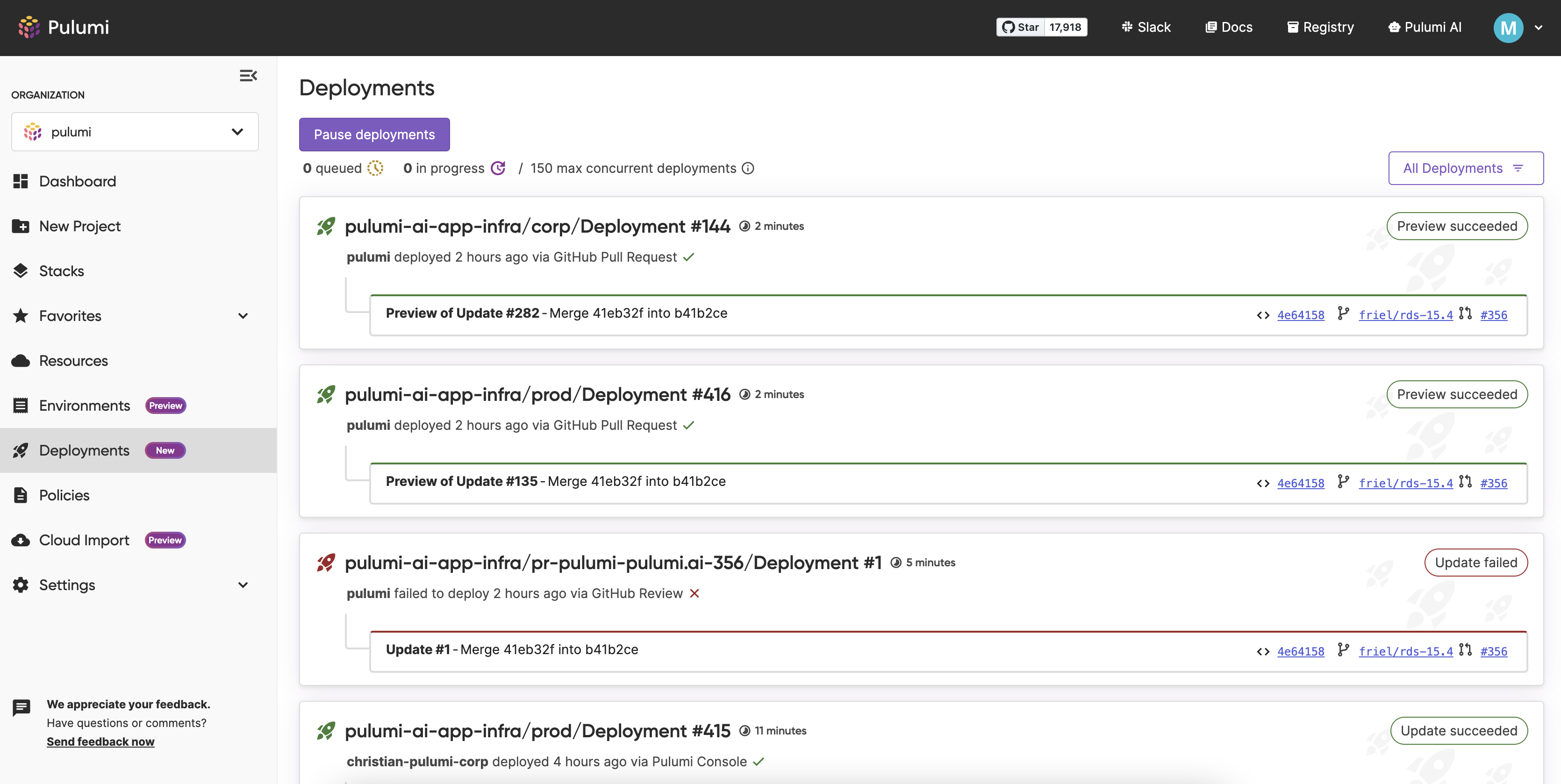
Task: Click the Pulumi logo in the header
Action: [x=63, y=27]
